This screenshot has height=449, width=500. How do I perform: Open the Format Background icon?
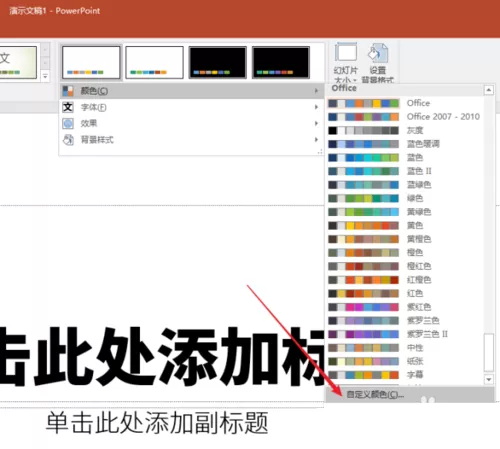click(378, 53)
